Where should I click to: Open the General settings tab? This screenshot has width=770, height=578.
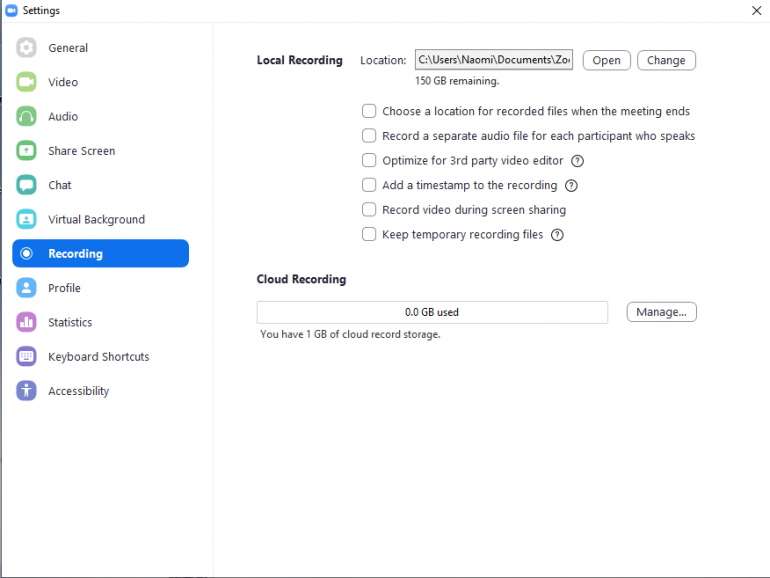[x=100, y=48]
